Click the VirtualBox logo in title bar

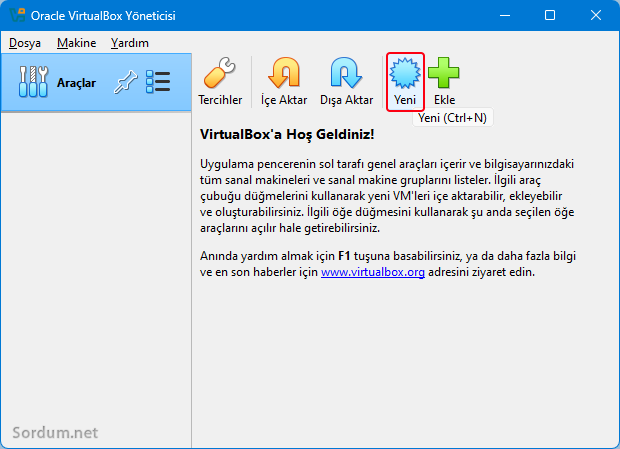point(17,15)
